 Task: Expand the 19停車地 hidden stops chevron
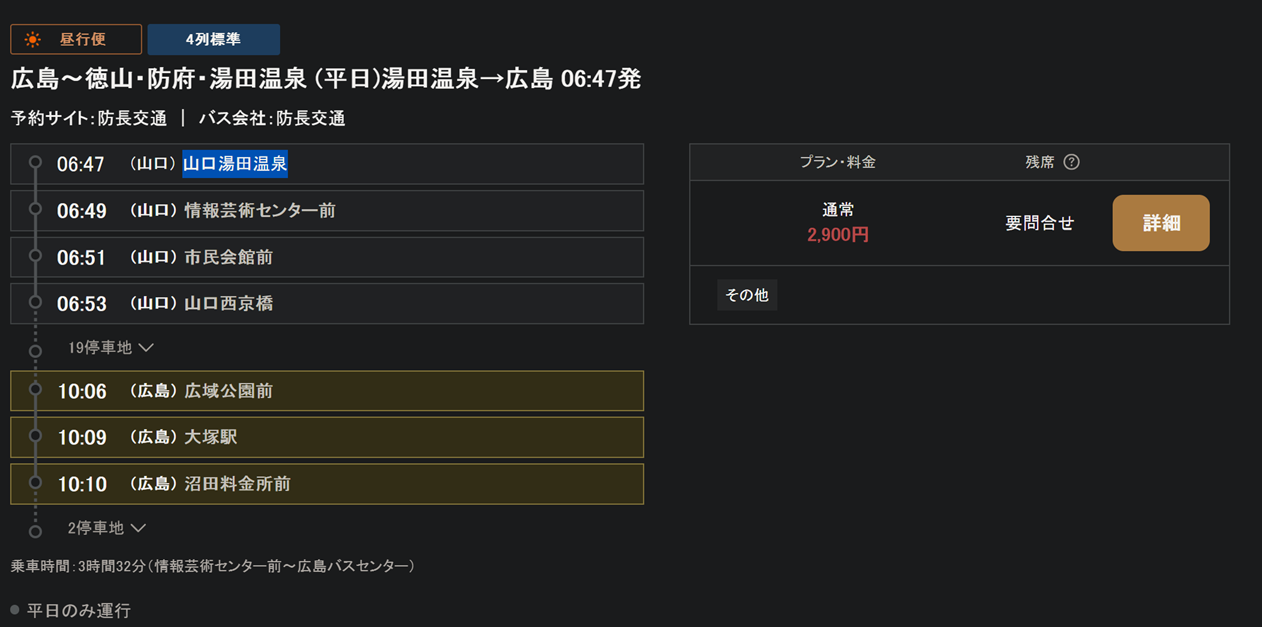point(146,348)
